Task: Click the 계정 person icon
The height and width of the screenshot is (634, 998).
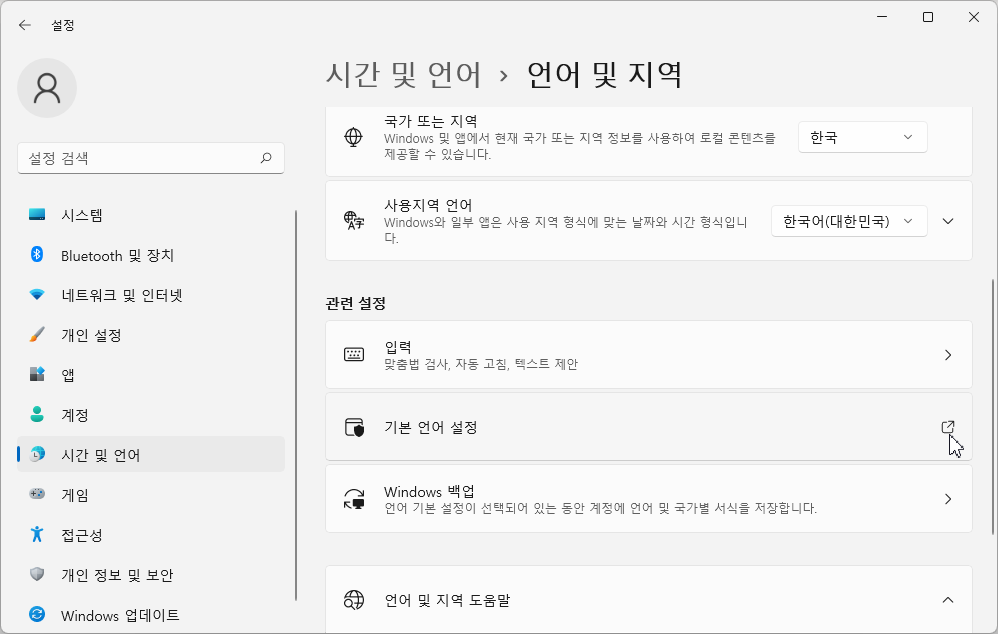Action: click(37, 414)
